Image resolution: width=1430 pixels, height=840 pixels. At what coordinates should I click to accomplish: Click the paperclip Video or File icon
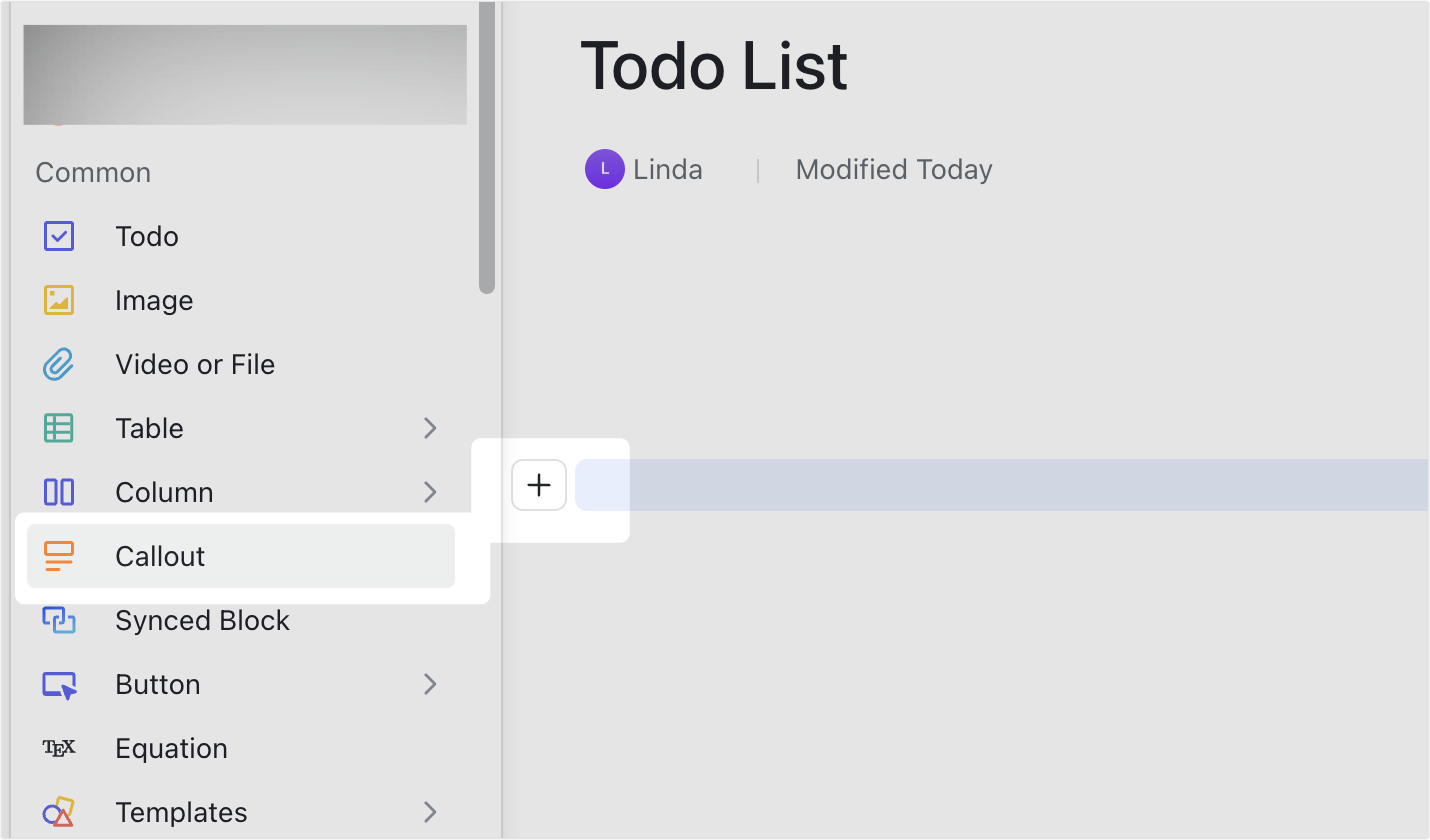coord(58,364)
